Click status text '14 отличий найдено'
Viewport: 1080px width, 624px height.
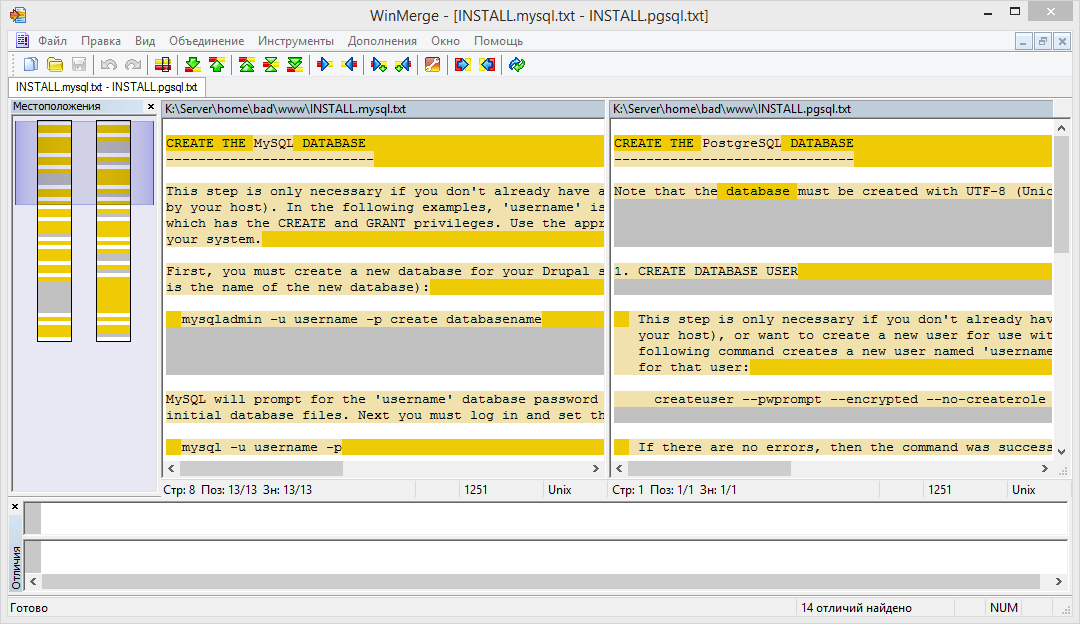click(856, 607)
